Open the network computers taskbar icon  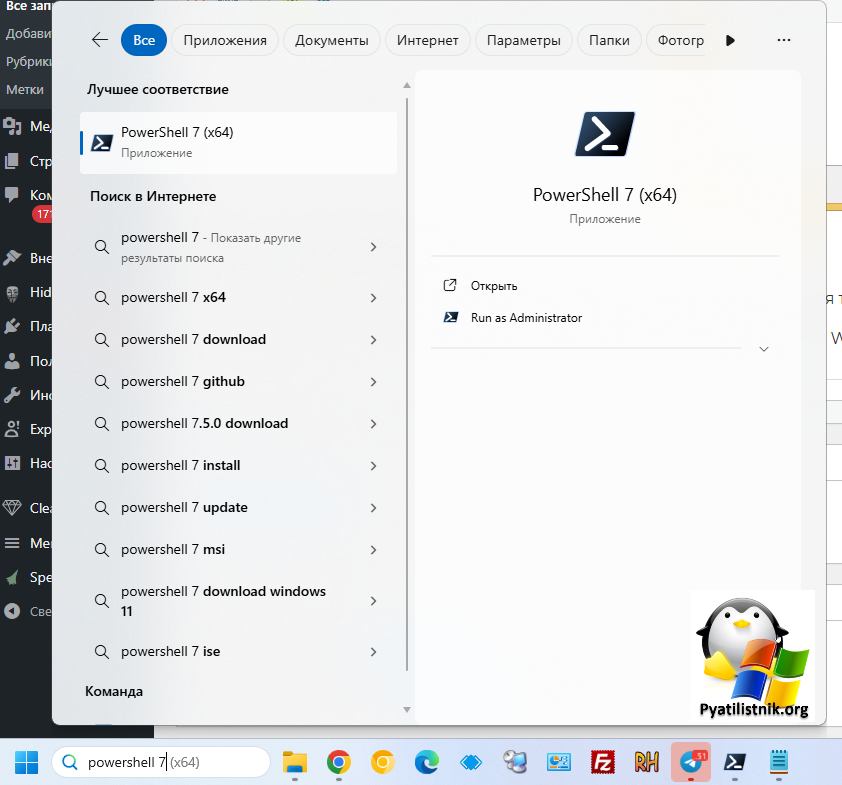(x=515, y=762)
